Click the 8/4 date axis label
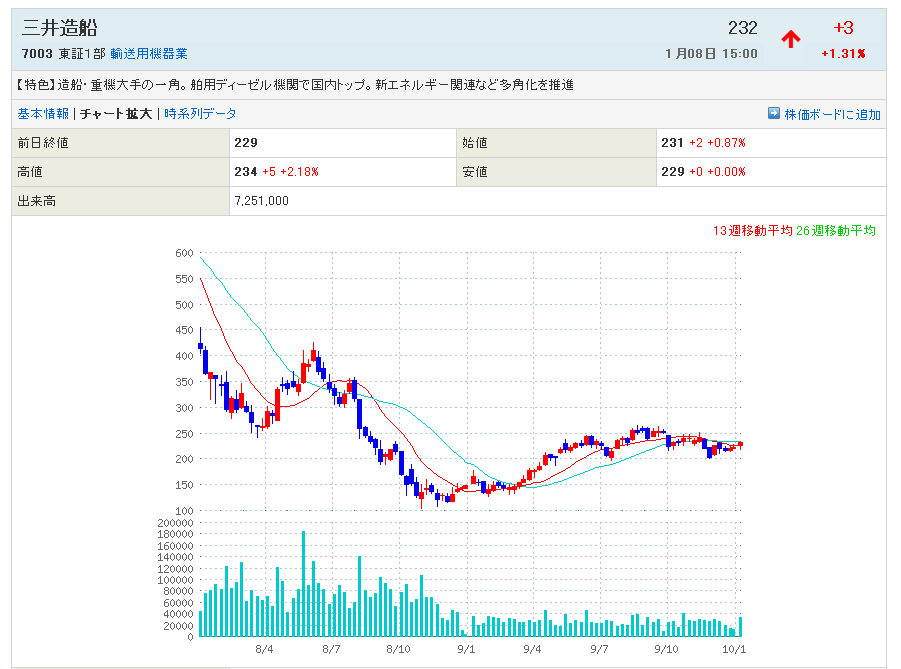The height and width of the screenshot is (669, 901). (264, 649)
